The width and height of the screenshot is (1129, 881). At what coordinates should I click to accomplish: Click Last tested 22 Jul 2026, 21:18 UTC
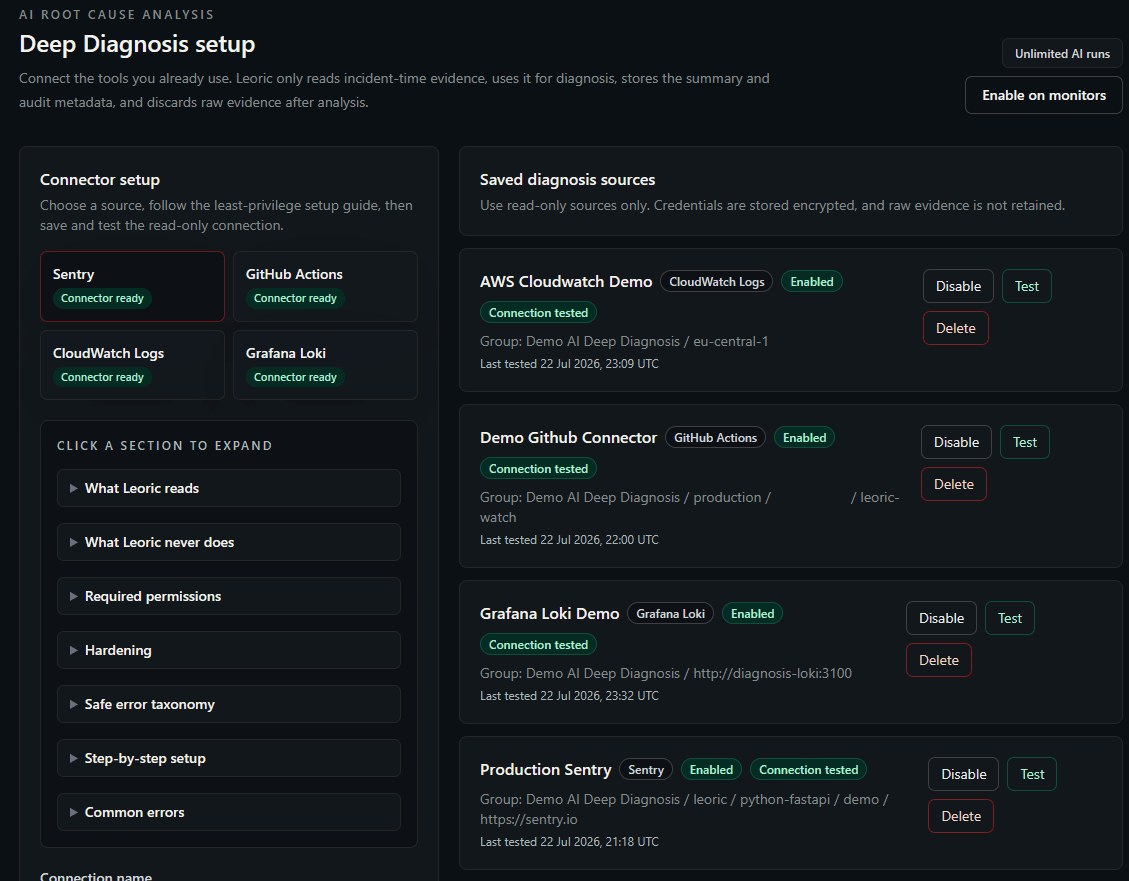click(x=569, y=842)
